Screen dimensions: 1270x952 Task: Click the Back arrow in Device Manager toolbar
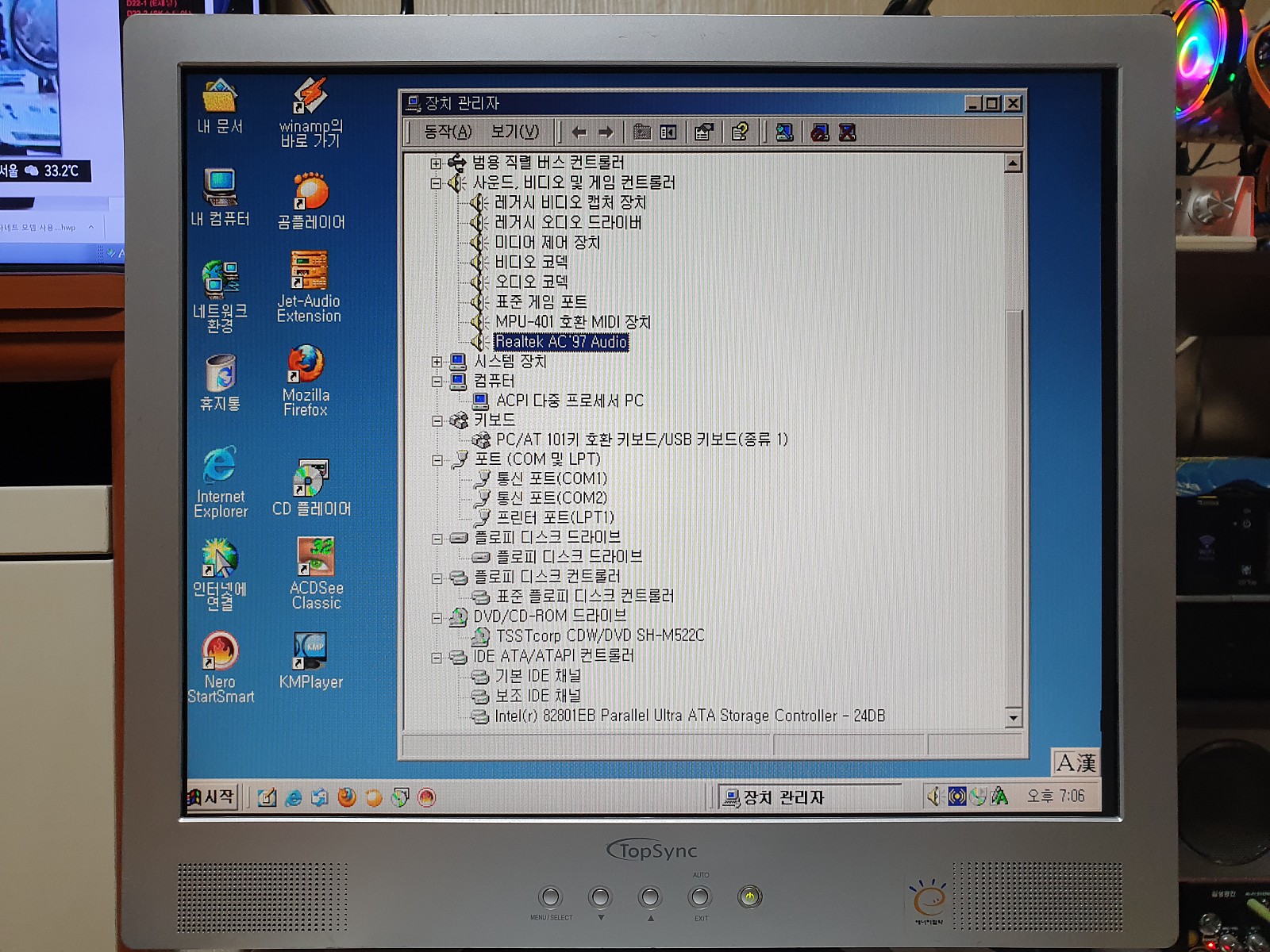tap(579, 132)
